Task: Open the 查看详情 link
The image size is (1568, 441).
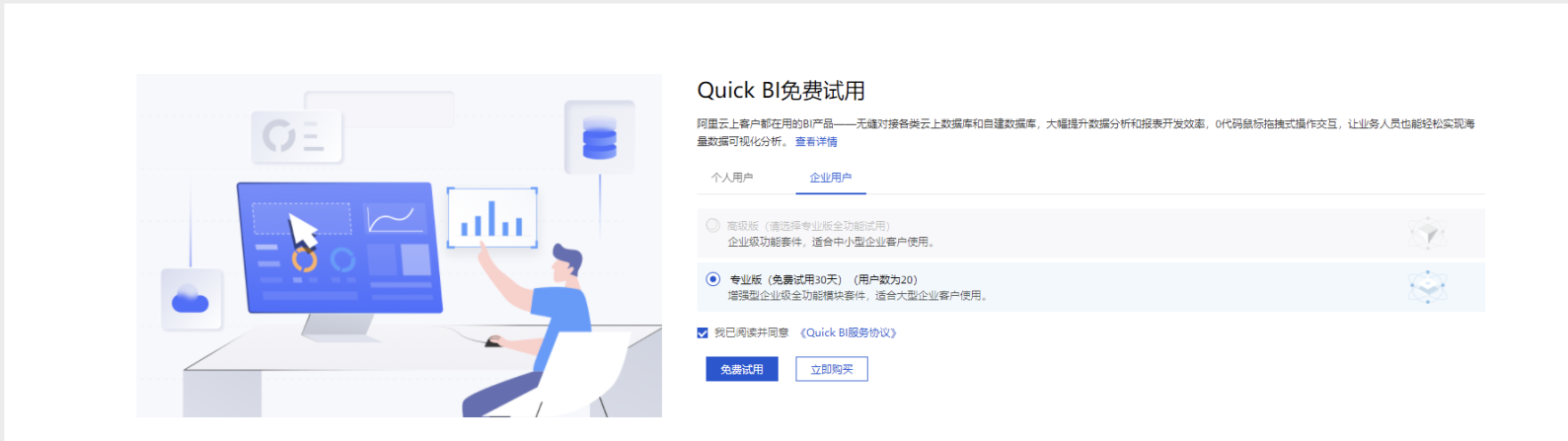Action: click(816, 142)
